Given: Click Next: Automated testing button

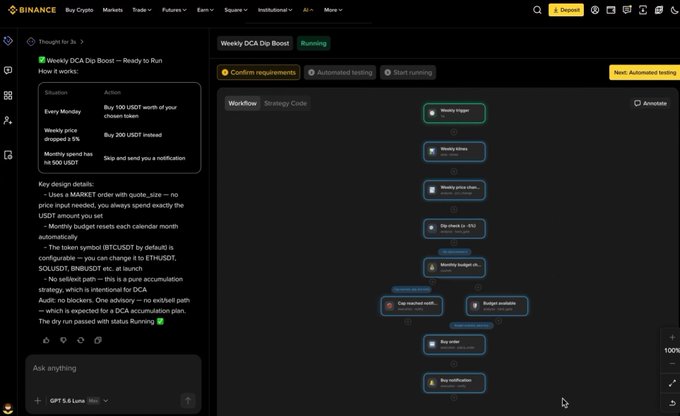Looking at the screenshot, I should point(644,72).
